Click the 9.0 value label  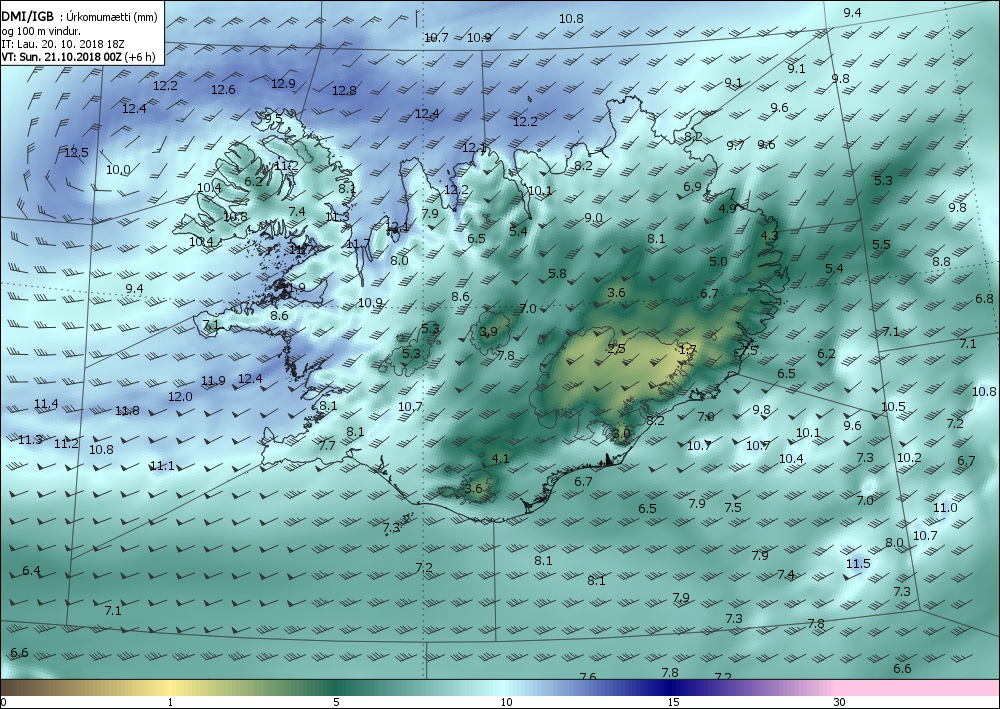593,217
